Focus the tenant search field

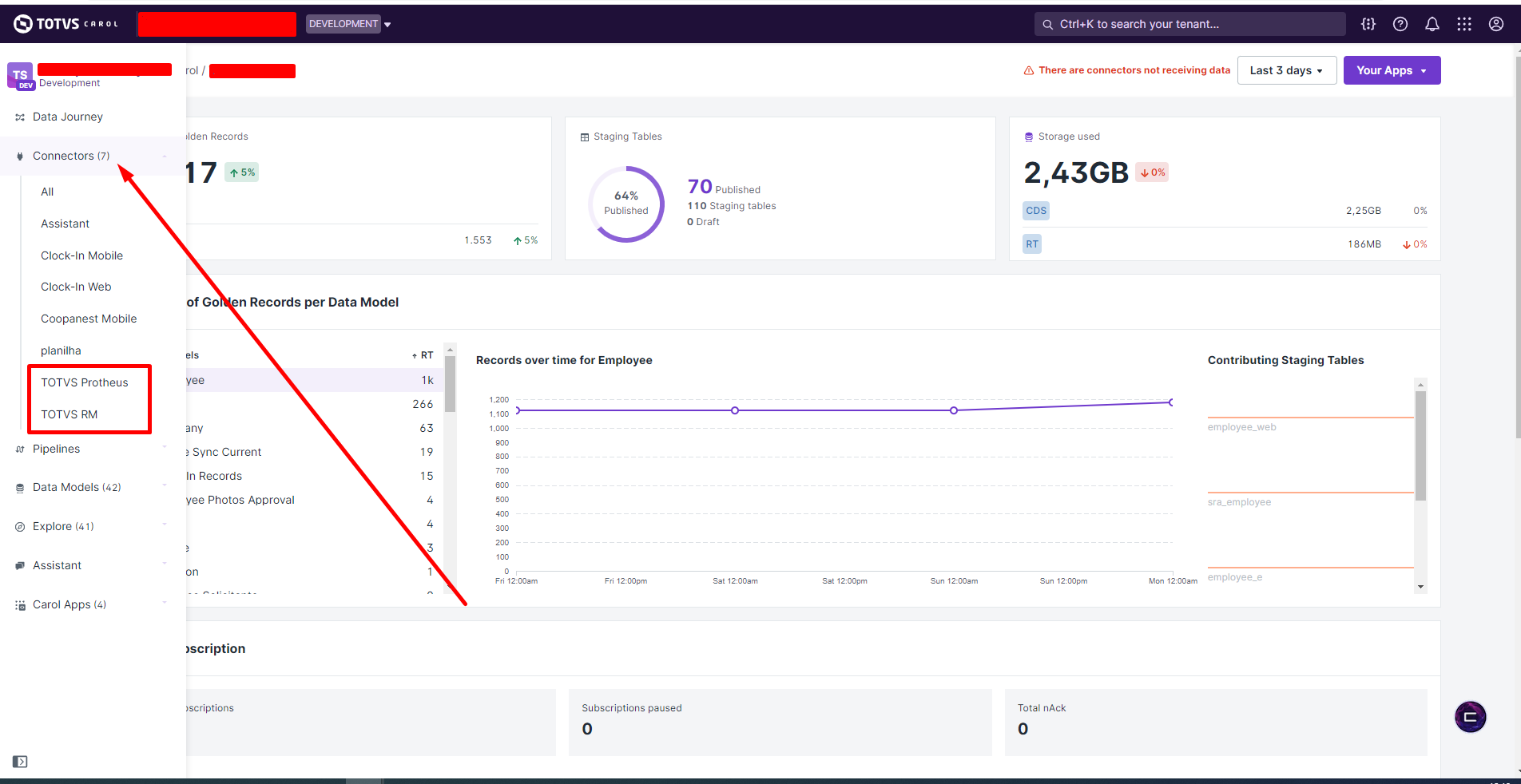[1189, 24]
